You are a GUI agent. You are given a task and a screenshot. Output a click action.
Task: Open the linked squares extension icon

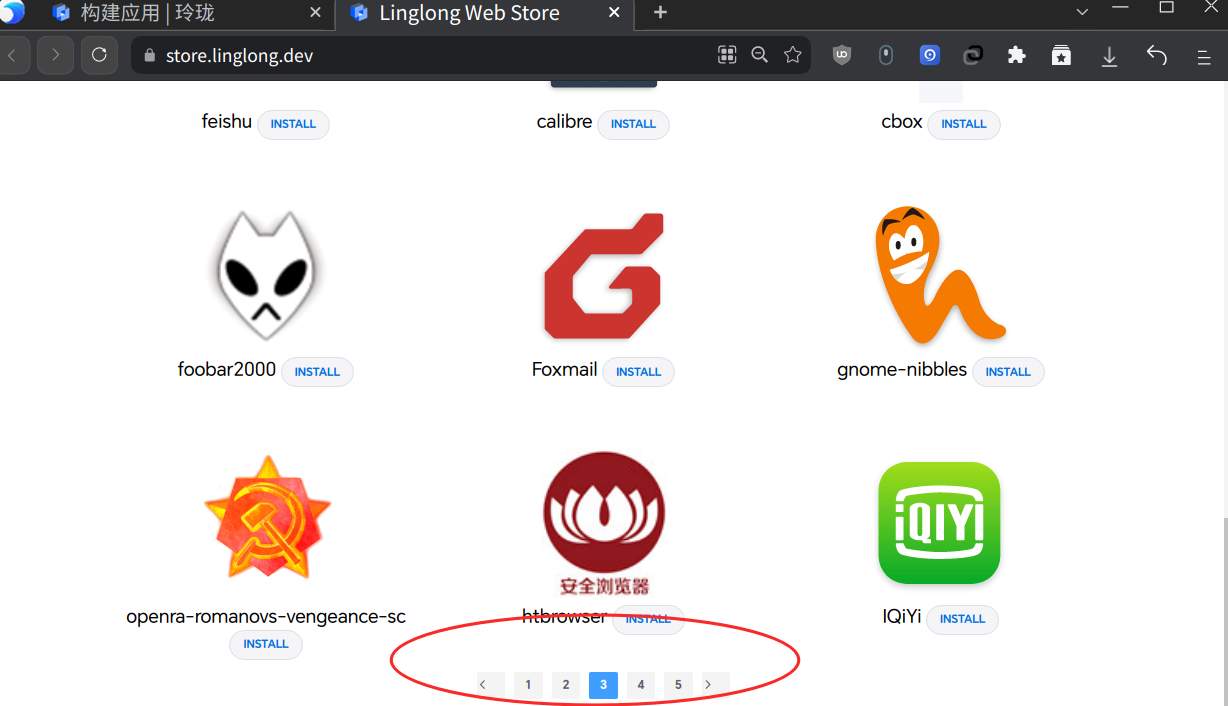coord(973,56)
